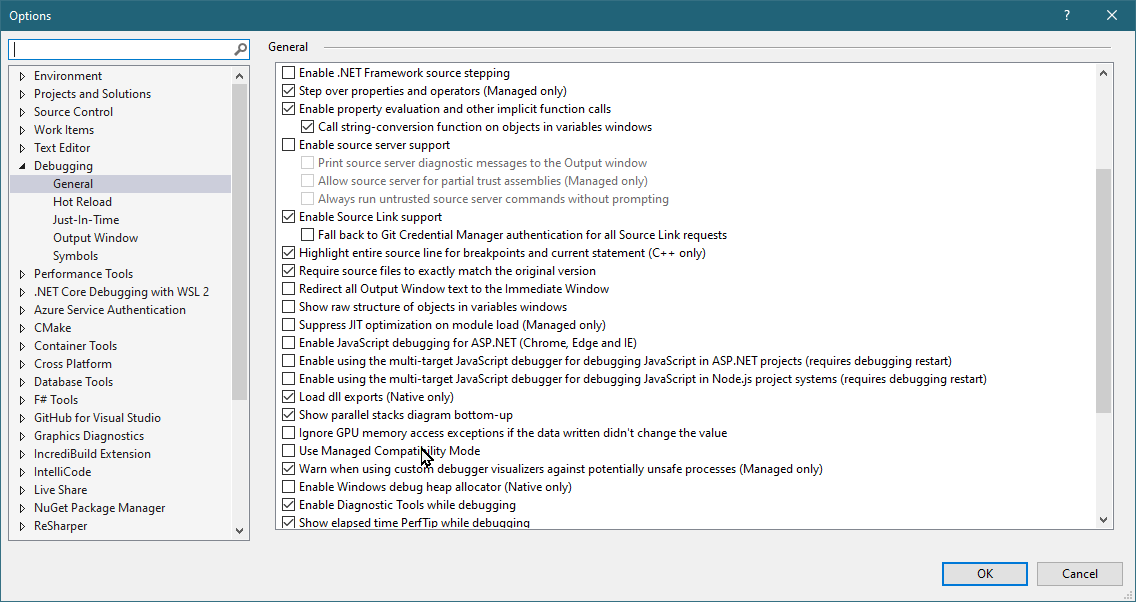Focus the options search box
This screenshot has height=602, width=1136.
coord(123,49)
